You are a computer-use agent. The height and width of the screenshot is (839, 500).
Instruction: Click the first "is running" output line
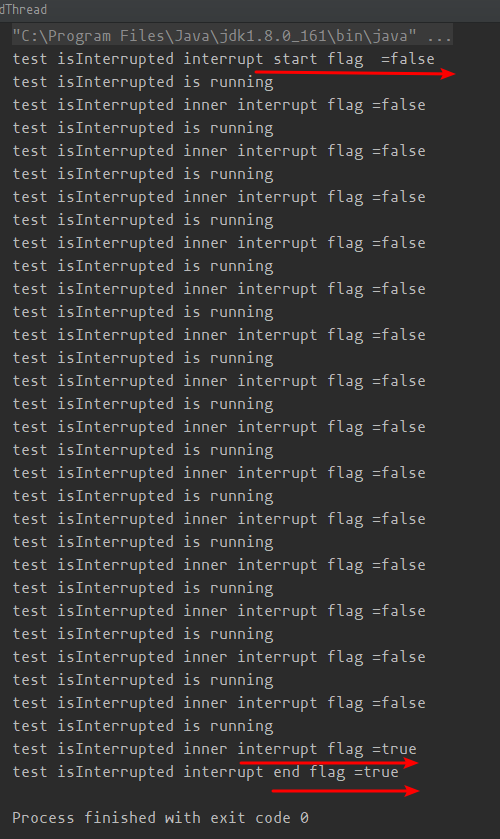click(x=143, y=82)
